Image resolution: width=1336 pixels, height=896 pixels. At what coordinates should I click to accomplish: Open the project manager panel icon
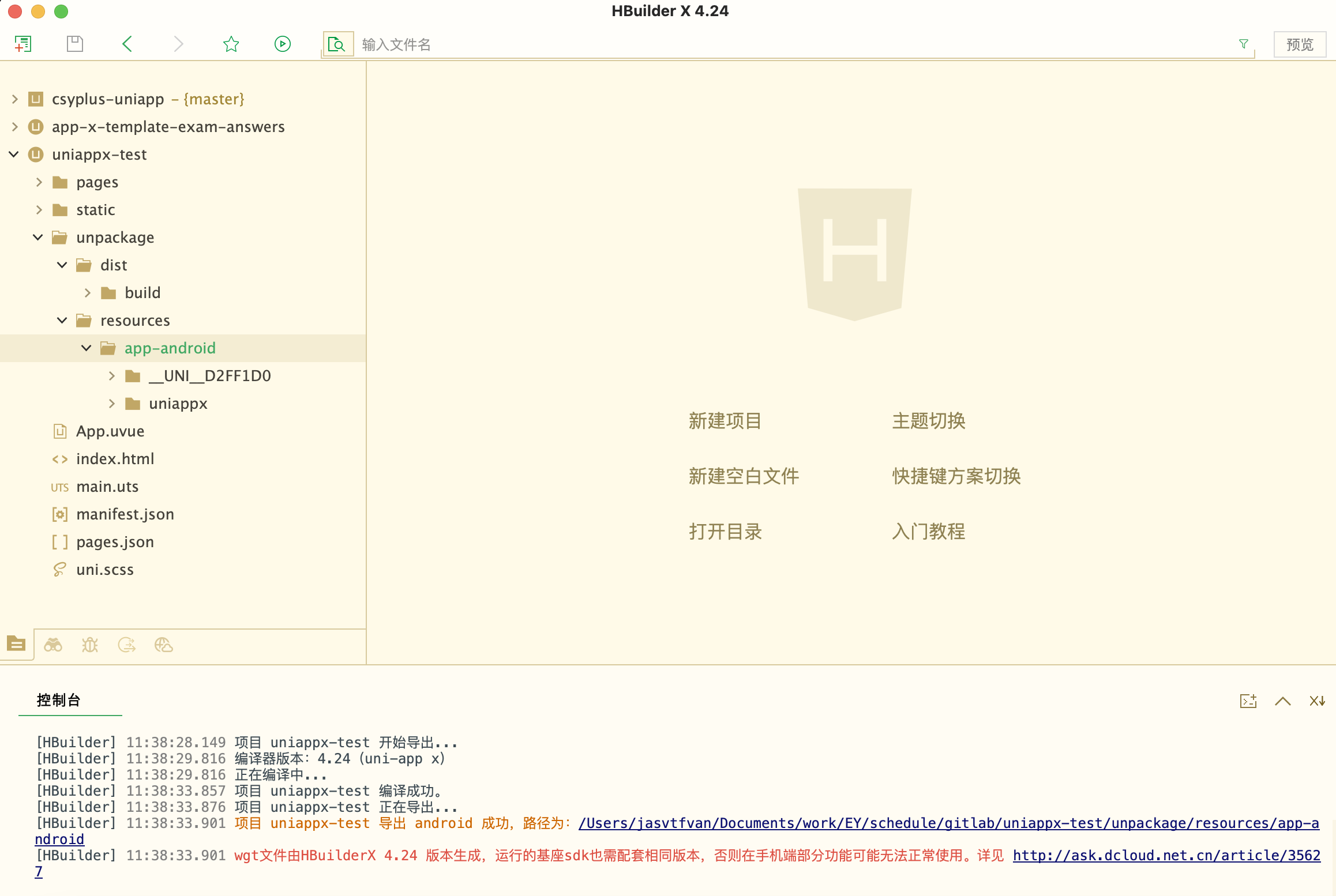click(x=16, y=644)
